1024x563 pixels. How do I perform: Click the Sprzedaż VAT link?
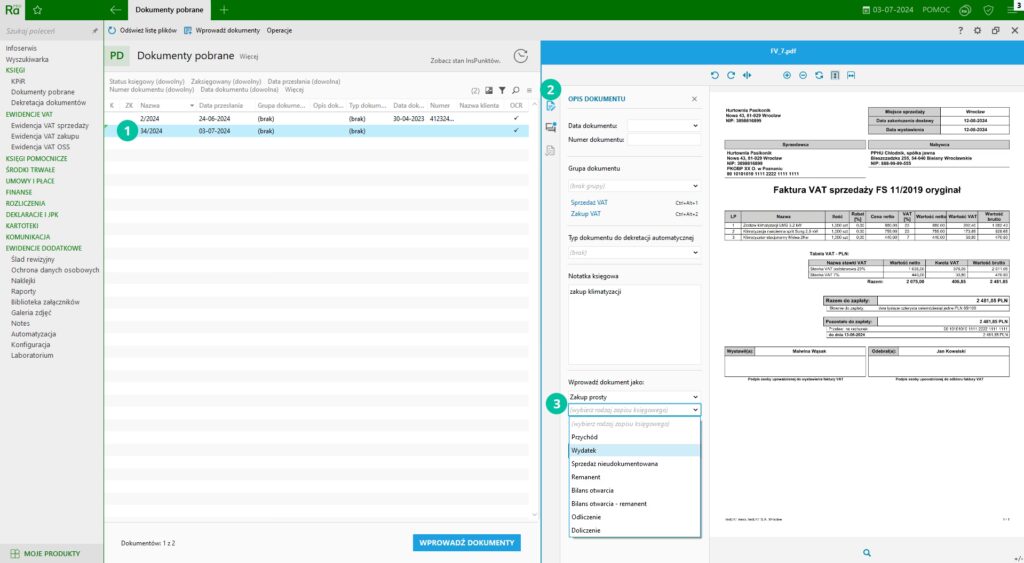point(588,202)
